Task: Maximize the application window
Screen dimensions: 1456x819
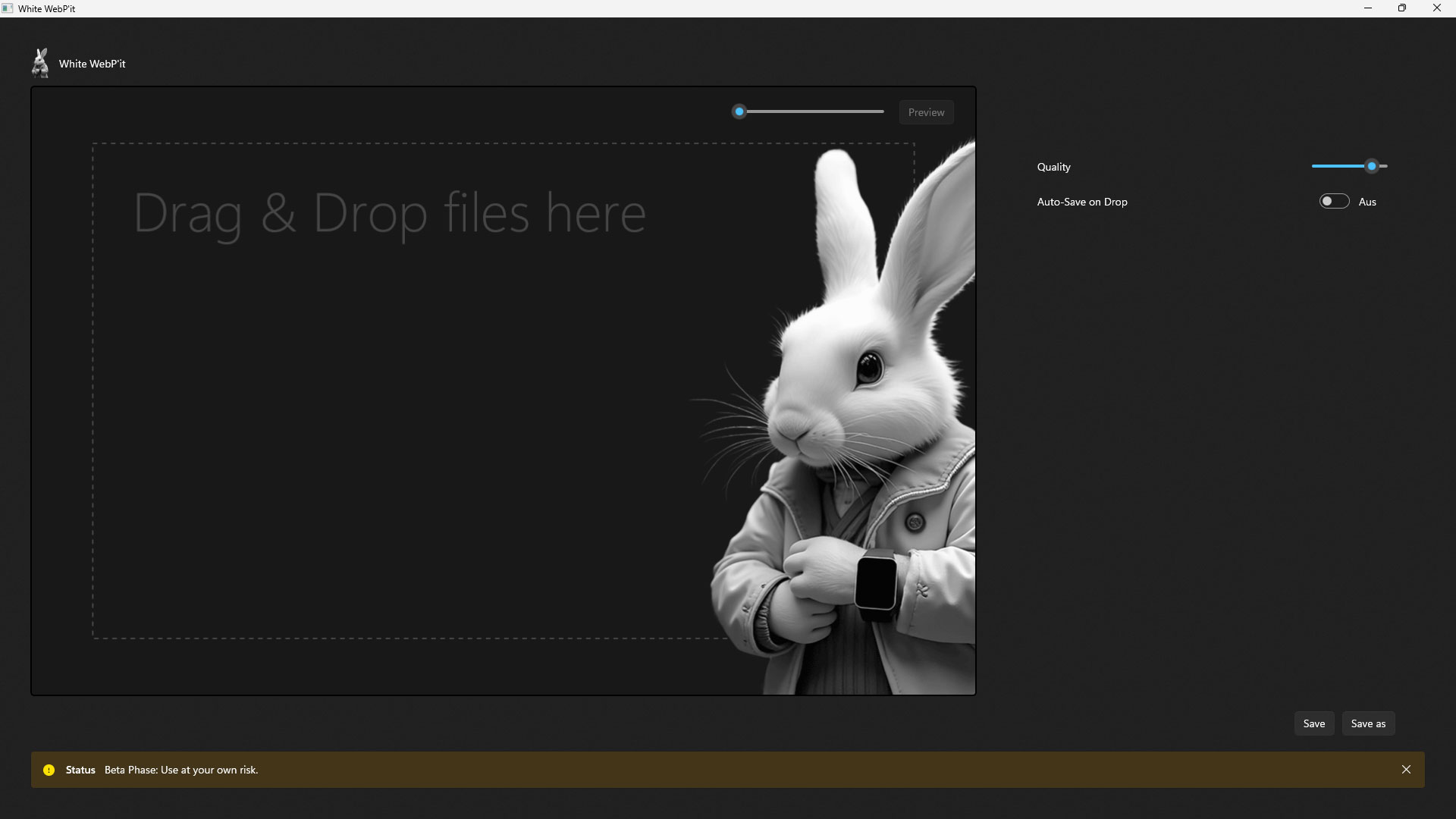Action: [1402, 8]
